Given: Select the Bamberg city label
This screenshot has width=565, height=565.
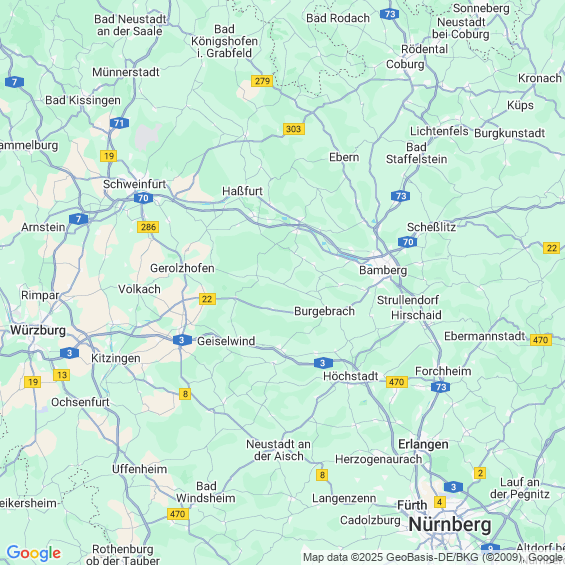Looking at the screenshot, I should 383,270.
